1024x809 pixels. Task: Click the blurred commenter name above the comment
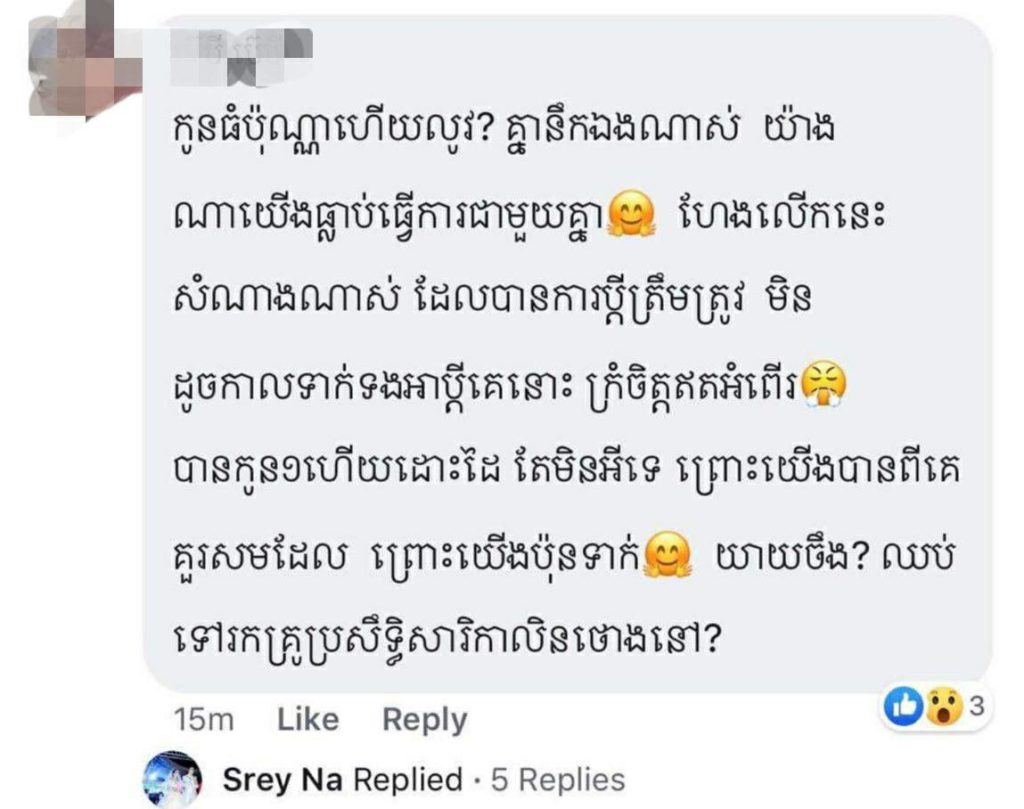pyautogui.click(x=242, y=57)
